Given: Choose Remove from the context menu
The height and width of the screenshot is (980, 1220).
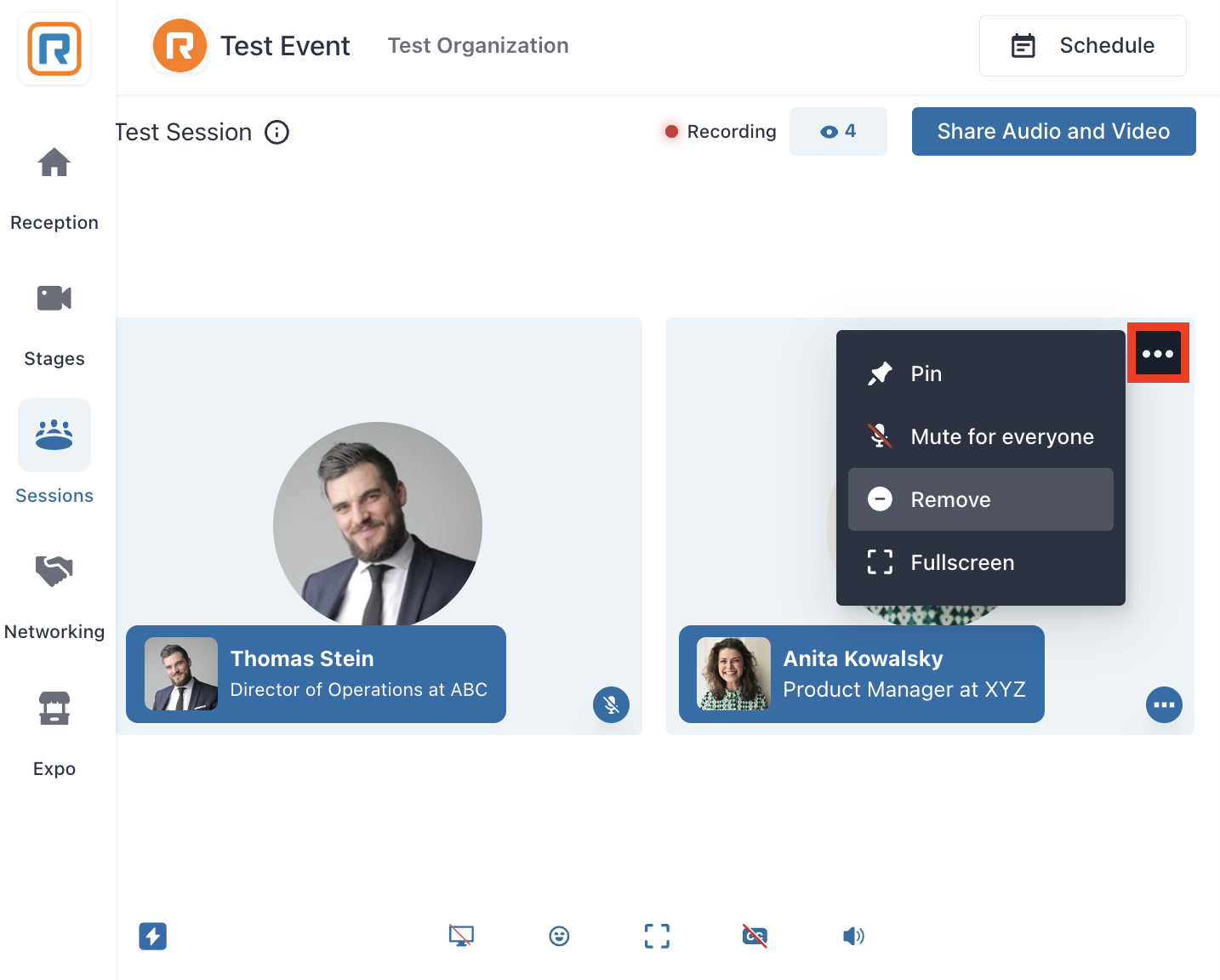Looking at the screenshot, I should click(x=981, y=499).
